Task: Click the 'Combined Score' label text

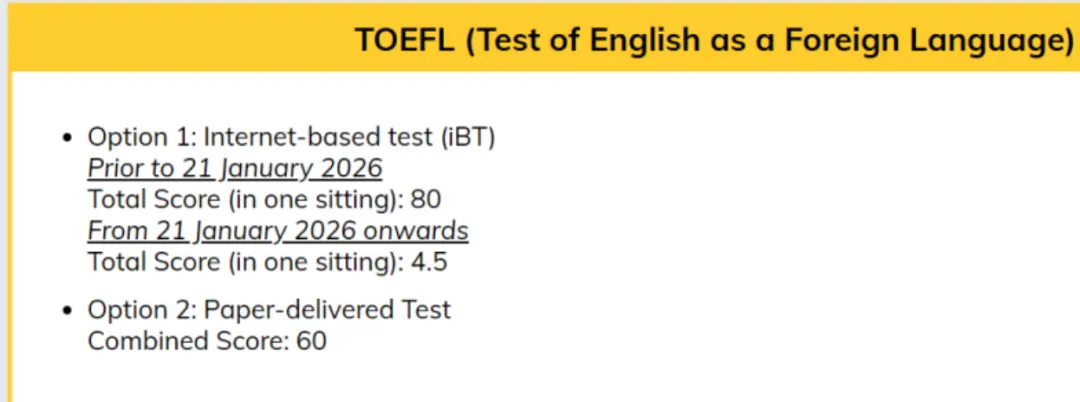Action: (188, 341)
